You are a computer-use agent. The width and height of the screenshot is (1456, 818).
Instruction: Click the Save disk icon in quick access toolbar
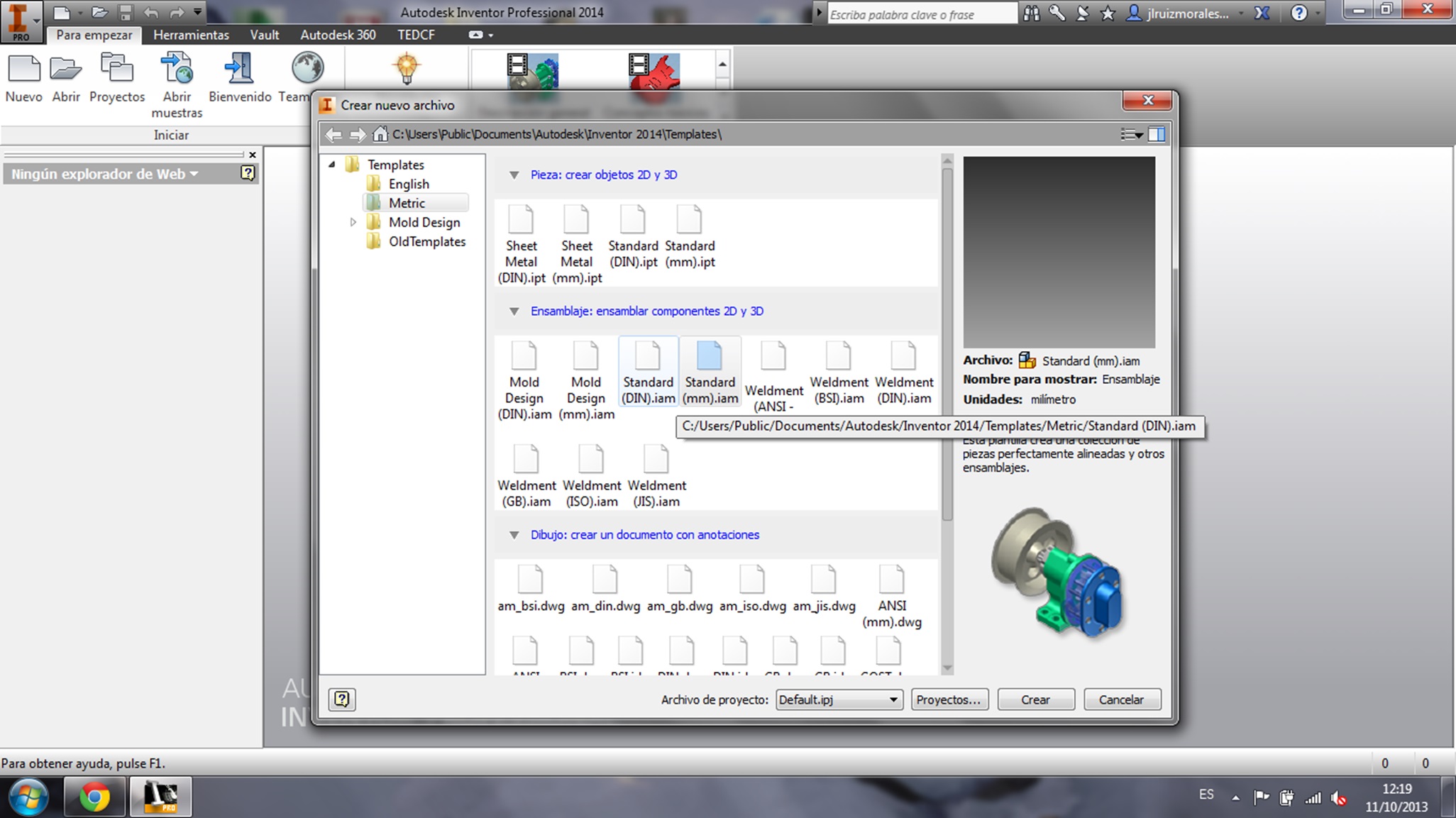pos(126,12)
